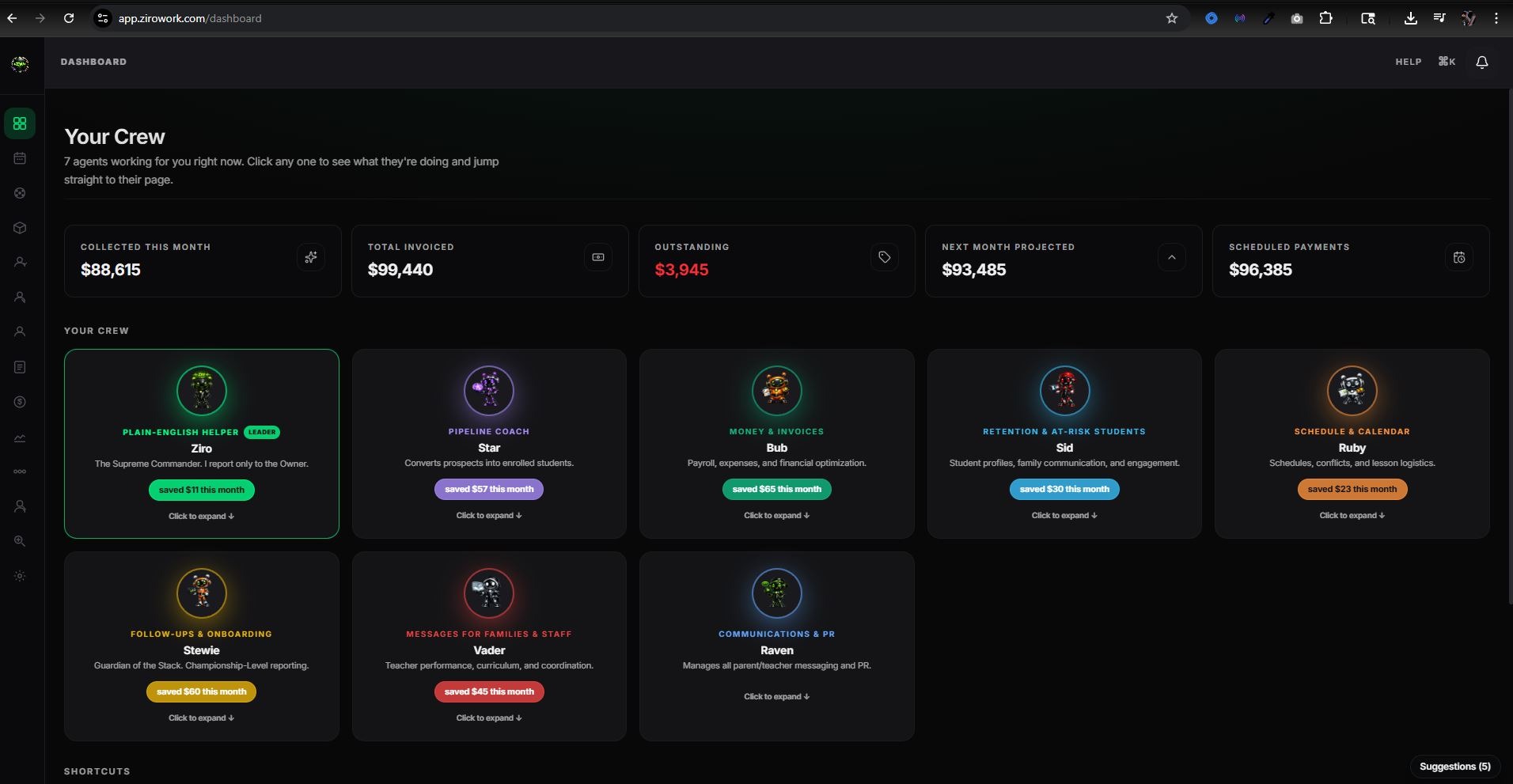
Task: Click the notification bell icon
Action: coord(1481,62)
